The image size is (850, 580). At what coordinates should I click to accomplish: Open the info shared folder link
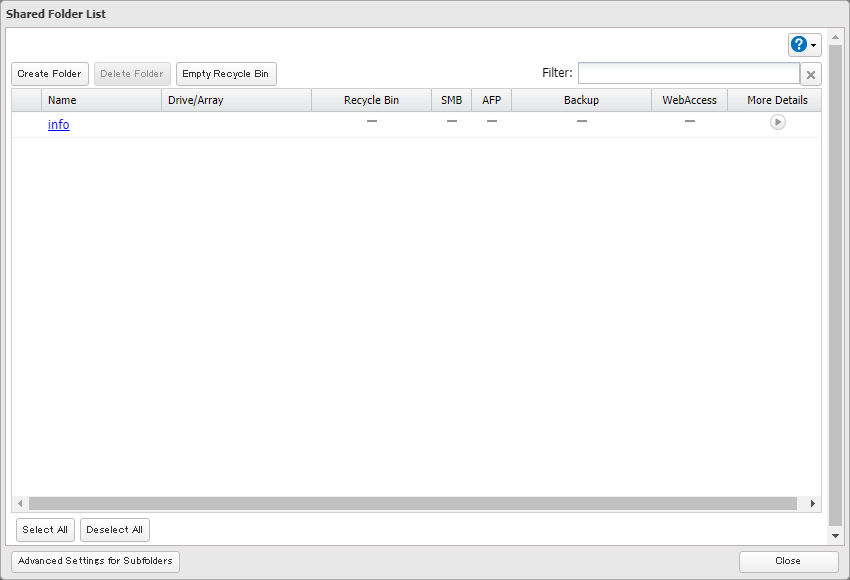[59, 125]
